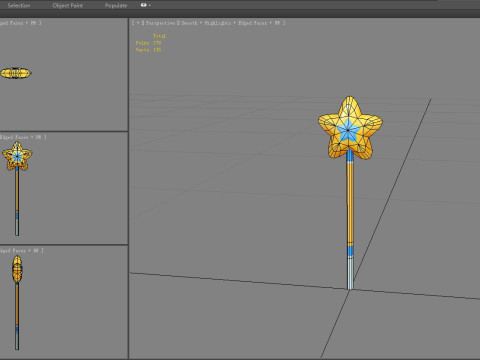
Task: Select the orange wand handle in the Perspective viewport
Action: point(350,203)
